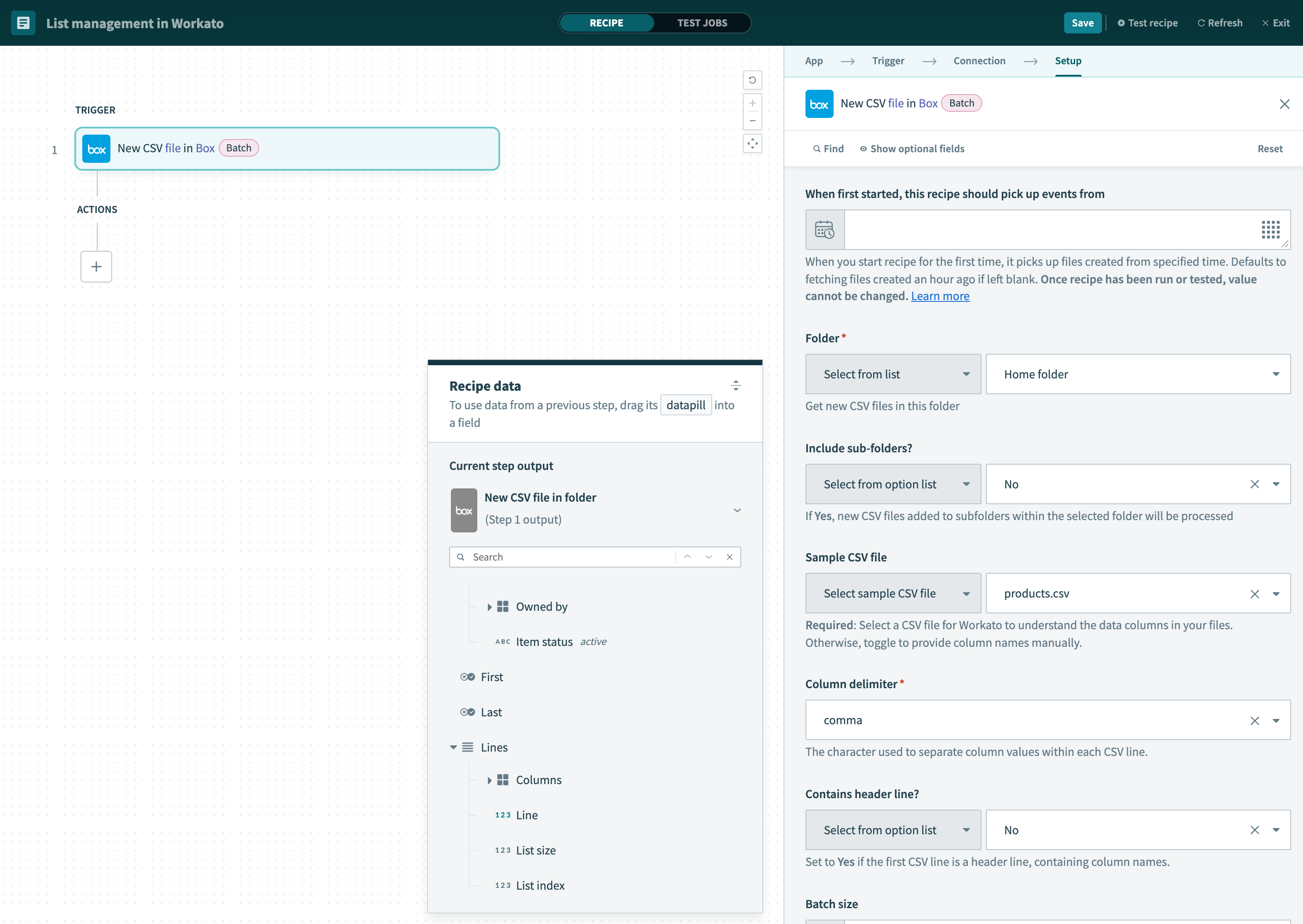1303x924 pixels.
Task: Open the calendar date picker icon
Action: point(824,230)
